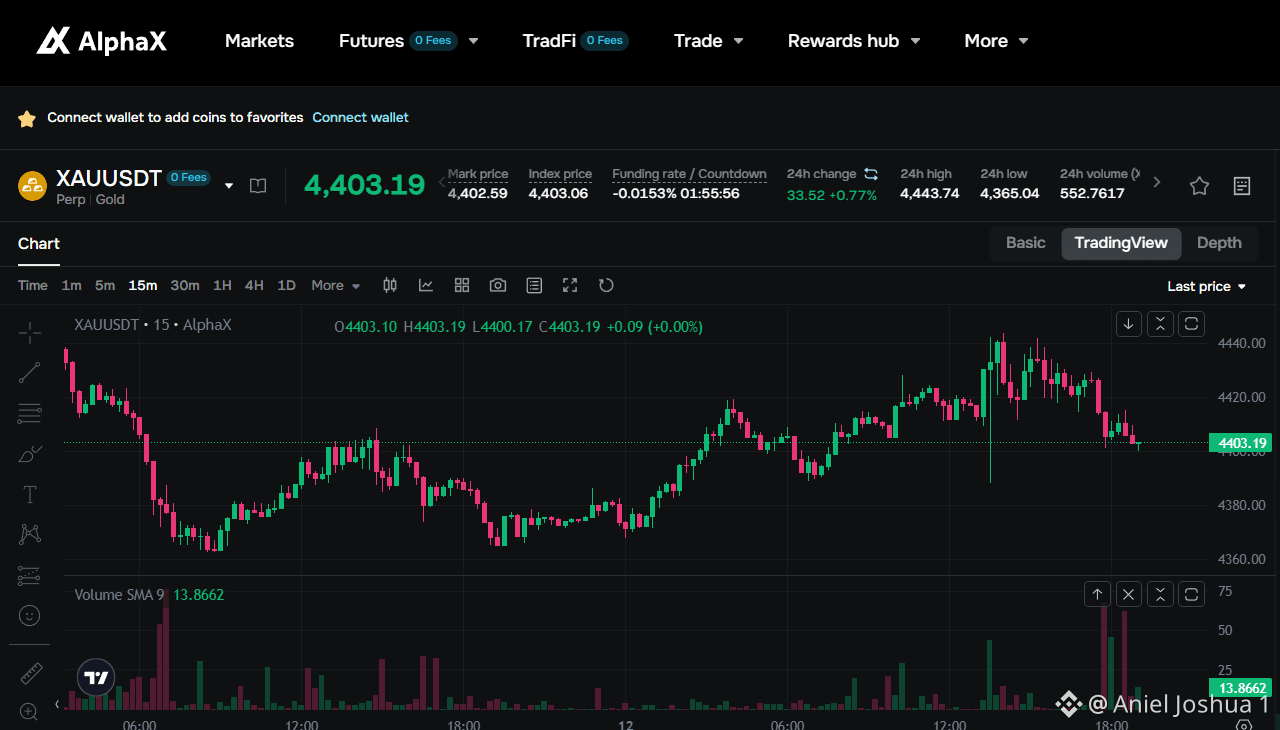Move main price pane down
Screen dimensions: 1280x730
pos(1129,324)
